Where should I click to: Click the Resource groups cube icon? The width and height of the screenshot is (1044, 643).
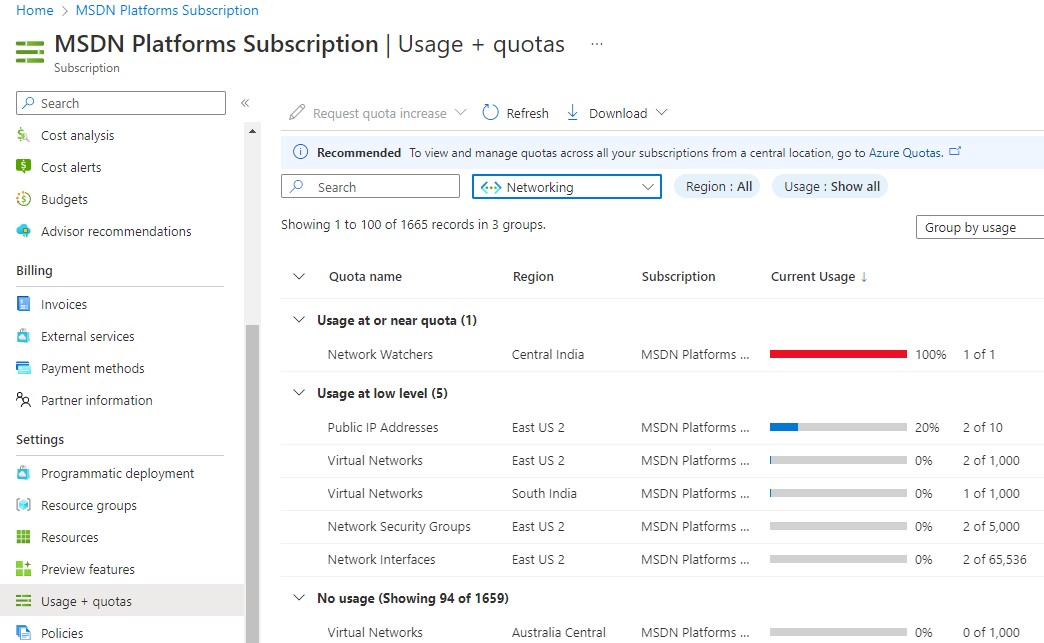[x=23, y=505]
